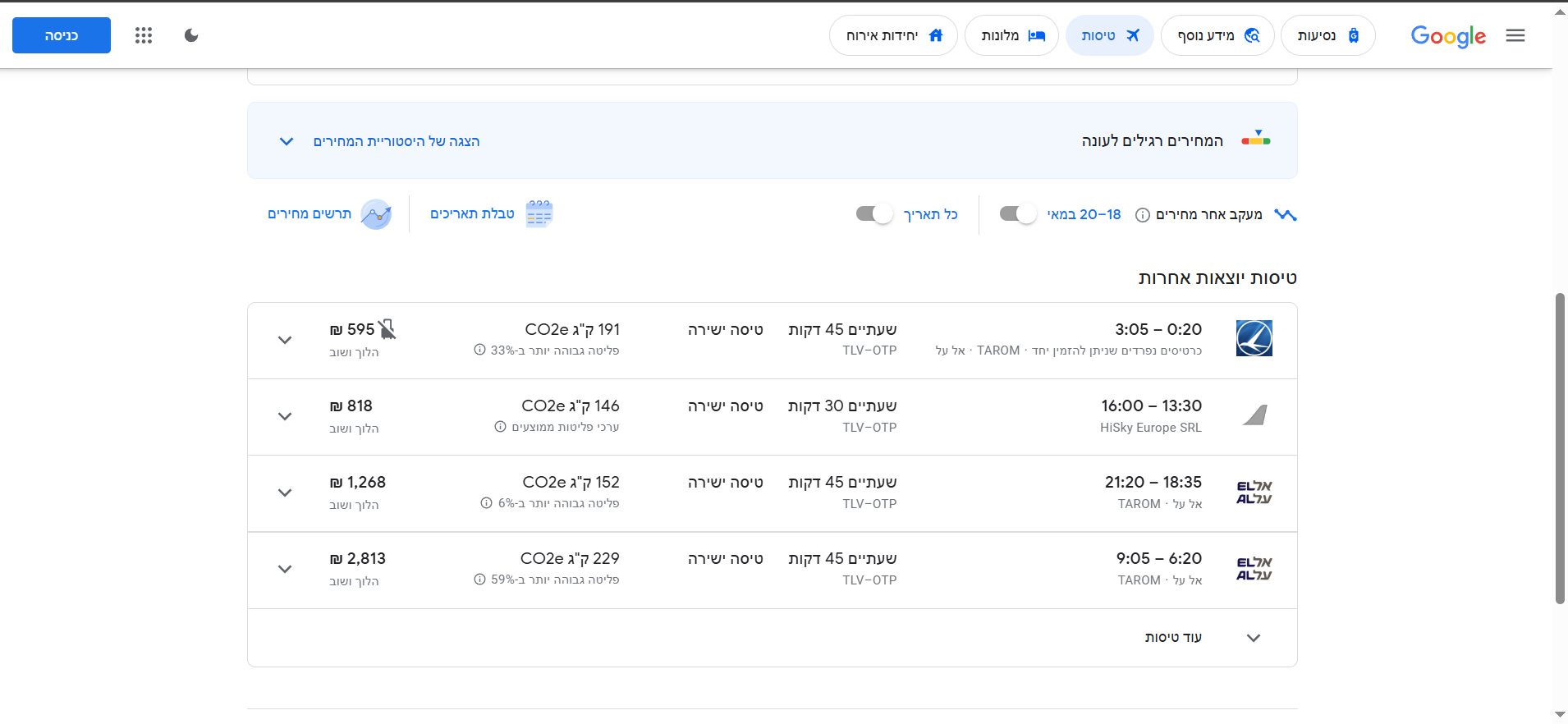Expand the 595 shekel flight details
Image resolution: width=1568 pixels, height=724 pixels.
285,340
